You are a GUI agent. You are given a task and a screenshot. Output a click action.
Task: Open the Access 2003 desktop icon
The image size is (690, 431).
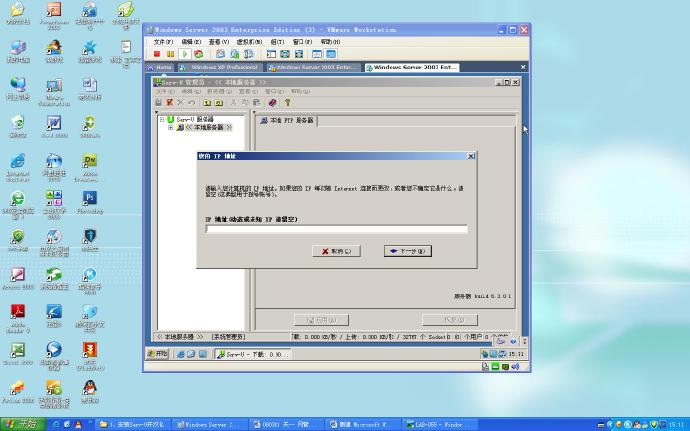click(18, 278)
